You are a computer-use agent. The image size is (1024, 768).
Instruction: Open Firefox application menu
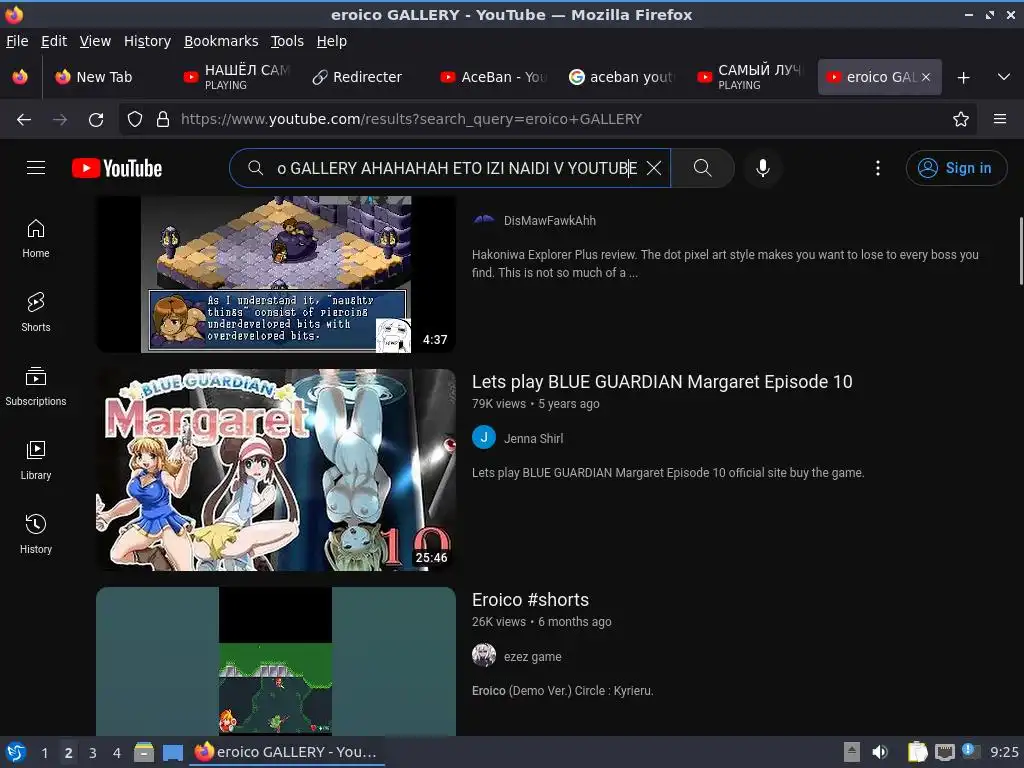coord(1000,119)
